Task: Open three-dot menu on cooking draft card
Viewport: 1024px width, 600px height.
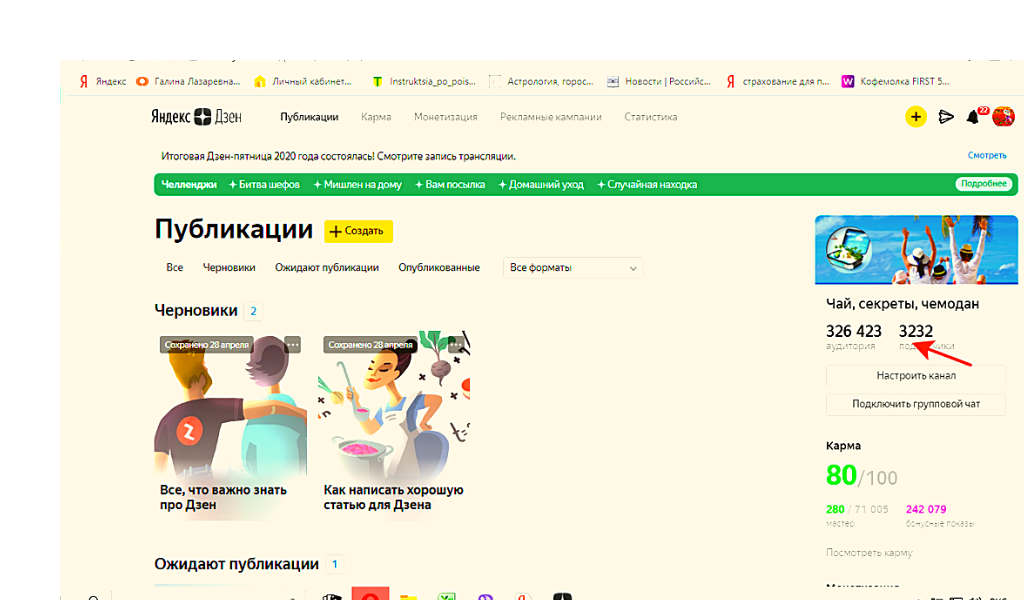Action: tap(456, 345)
